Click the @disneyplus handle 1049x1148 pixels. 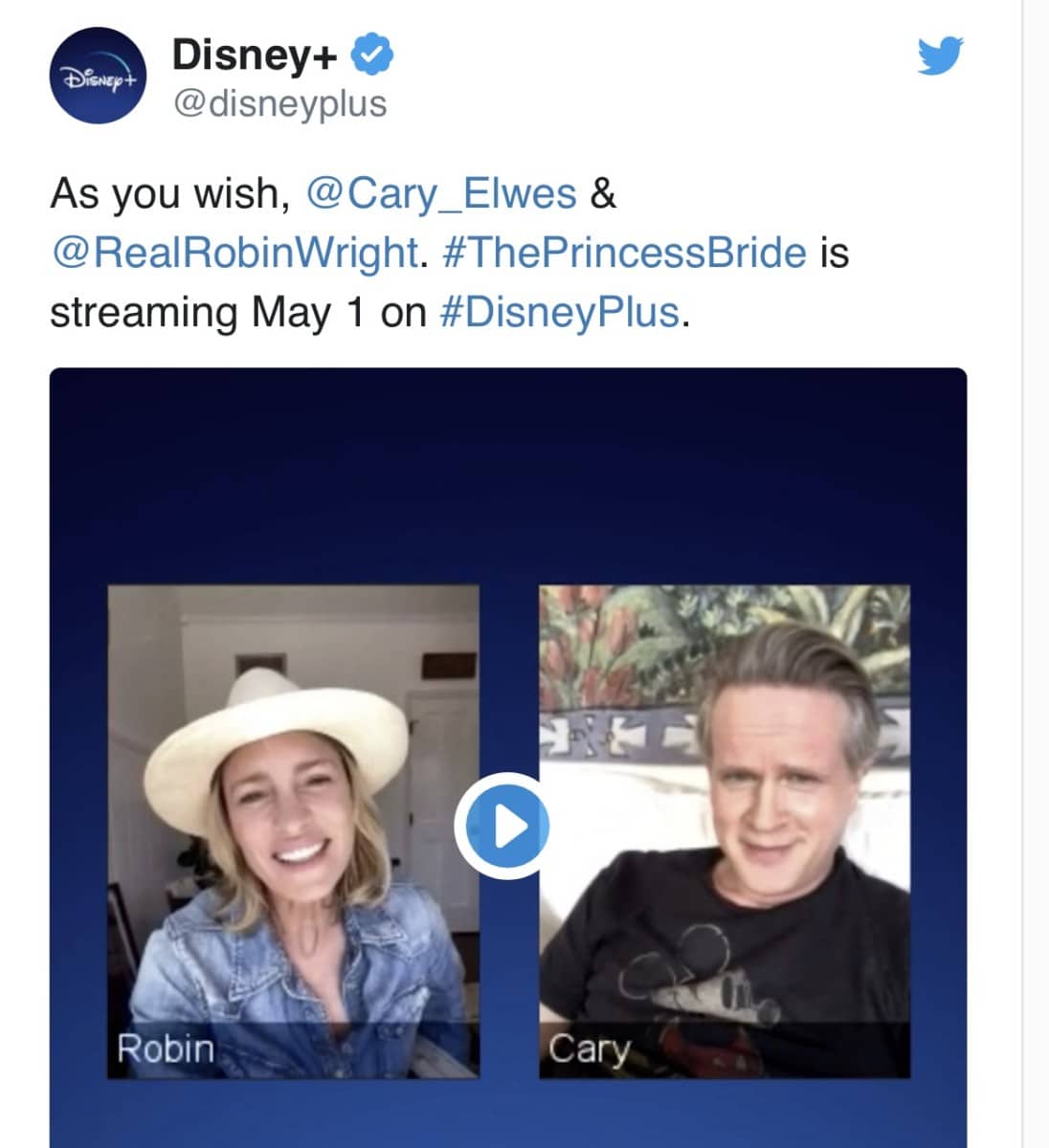279,103
